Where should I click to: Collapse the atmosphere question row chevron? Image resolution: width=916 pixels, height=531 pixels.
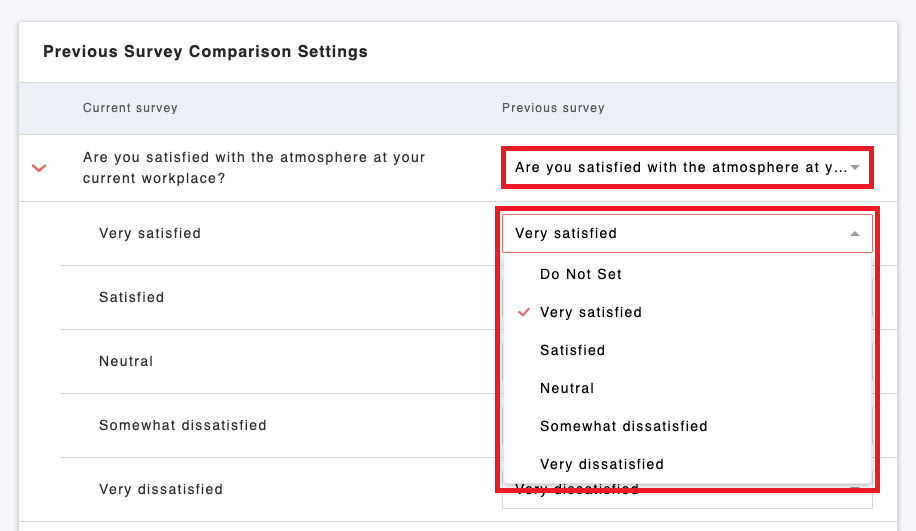39,168
